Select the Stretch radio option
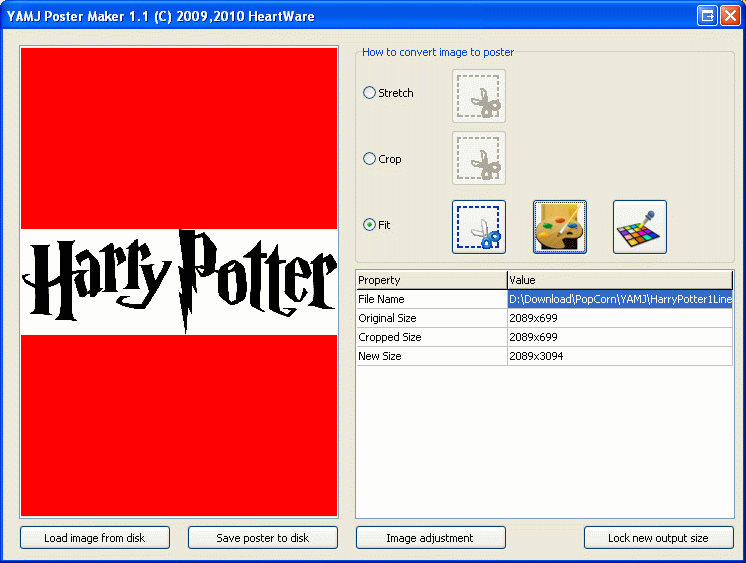 coord(388,93)
